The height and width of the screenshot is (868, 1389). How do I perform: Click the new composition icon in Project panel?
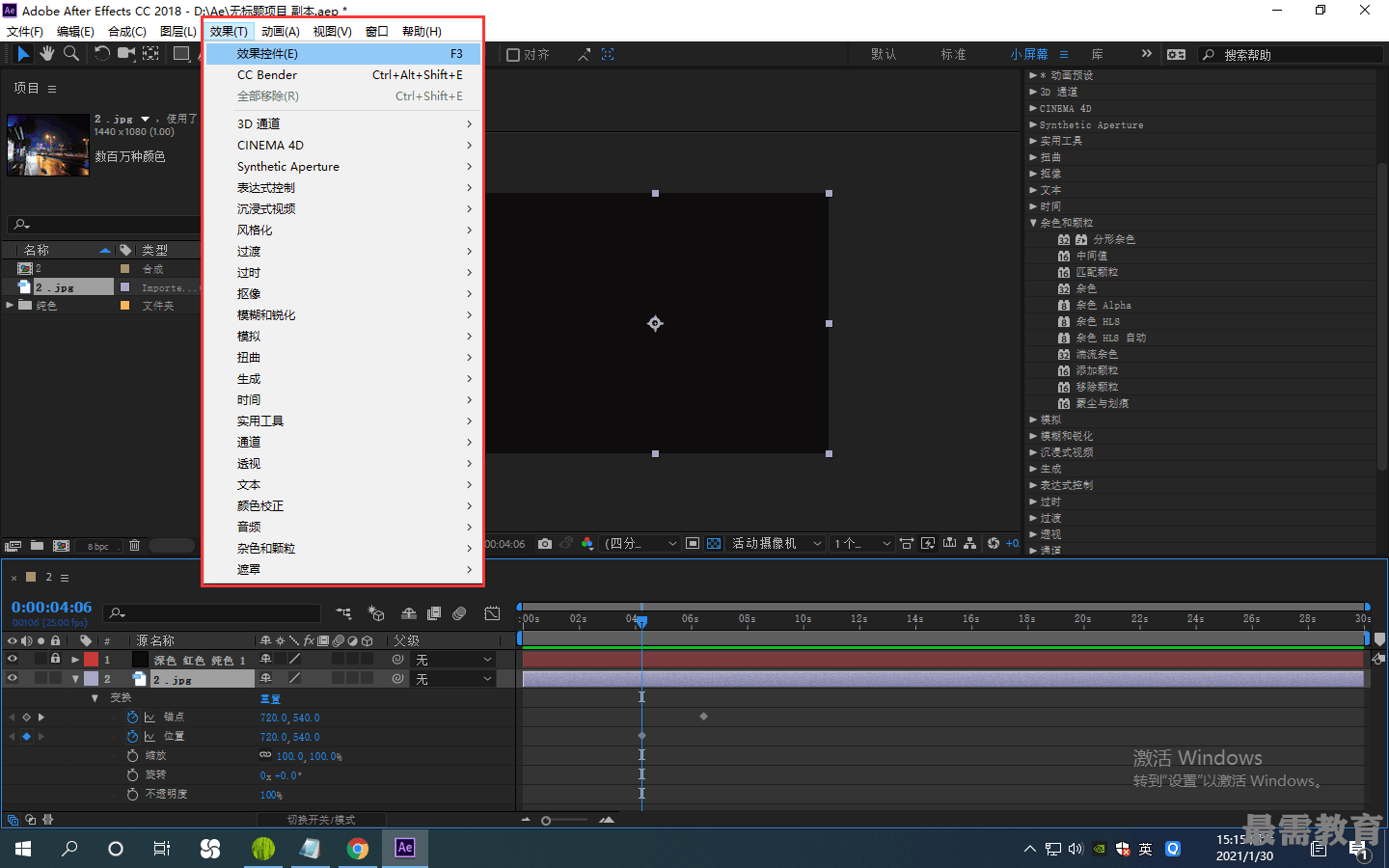(62, 546)
